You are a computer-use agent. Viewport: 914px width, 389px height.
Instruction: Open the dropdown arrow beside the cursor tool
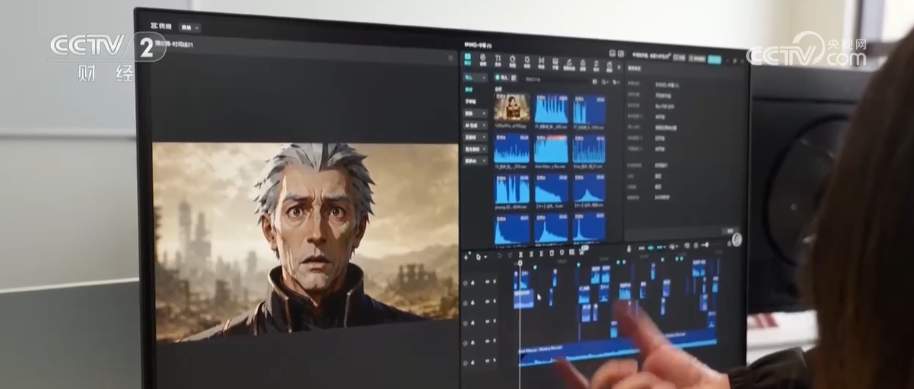(x=485, y=257)
